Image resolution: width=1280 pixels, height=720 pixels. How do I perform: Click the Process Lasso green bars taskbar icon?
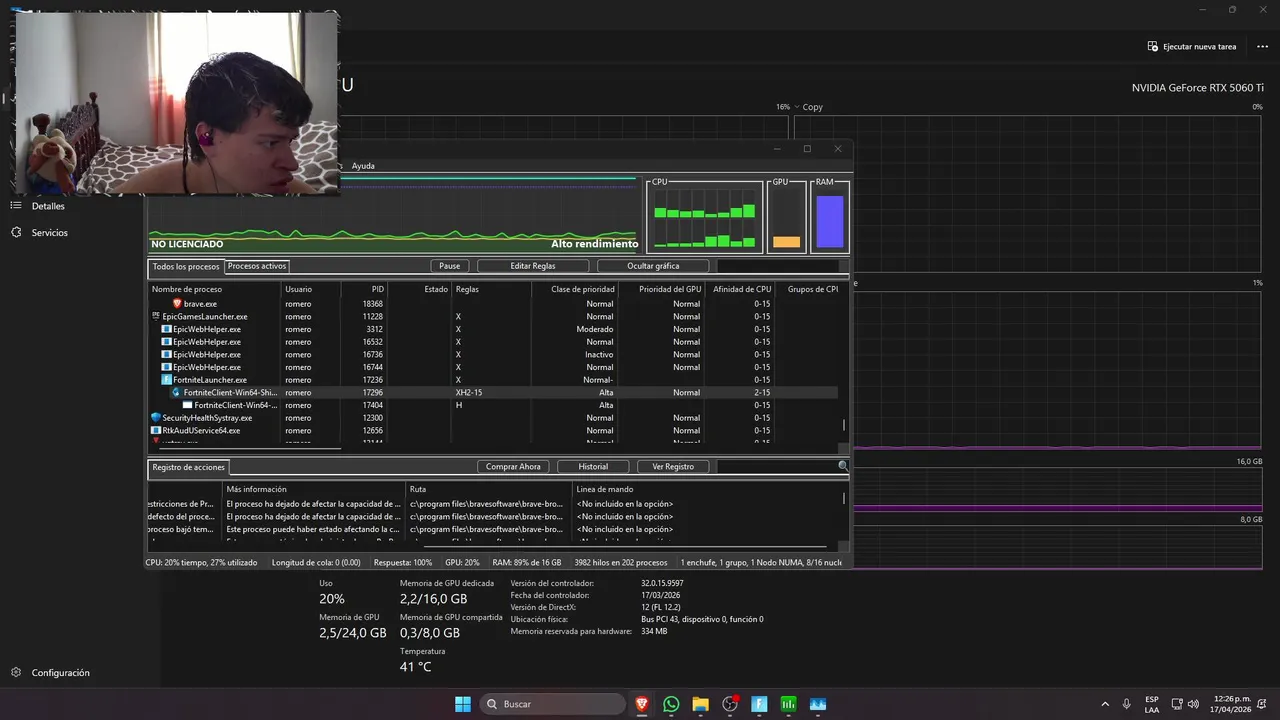tap(788, 704)
